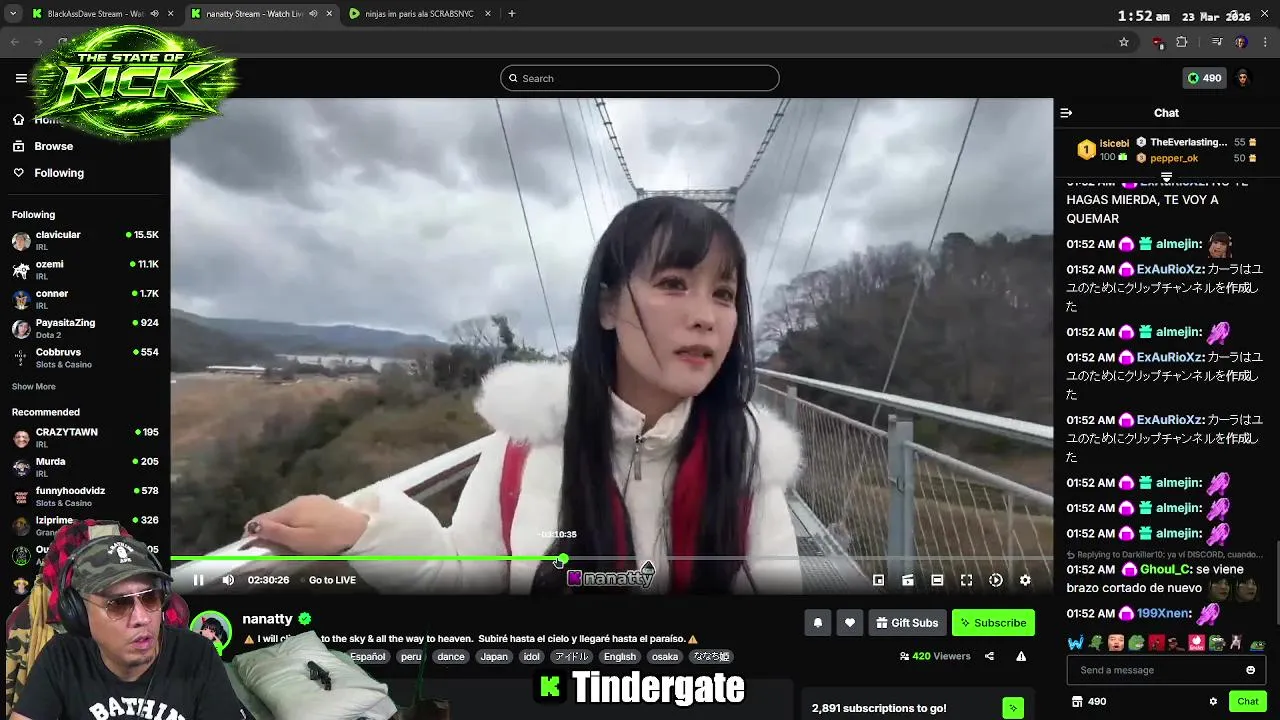The width and height of the screenshot is (1280, 720).
Task: Open Murda recommended channel
Action: coord(85,467)
